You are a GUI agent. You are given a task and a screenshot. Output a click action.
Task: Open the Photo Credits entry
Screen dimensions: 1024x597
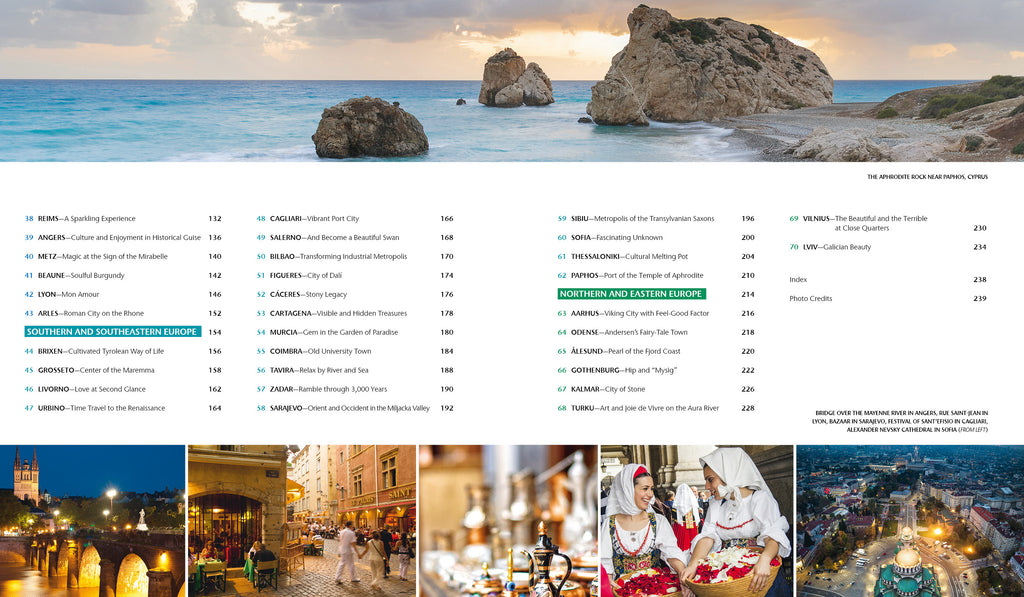tap(810, 299)
